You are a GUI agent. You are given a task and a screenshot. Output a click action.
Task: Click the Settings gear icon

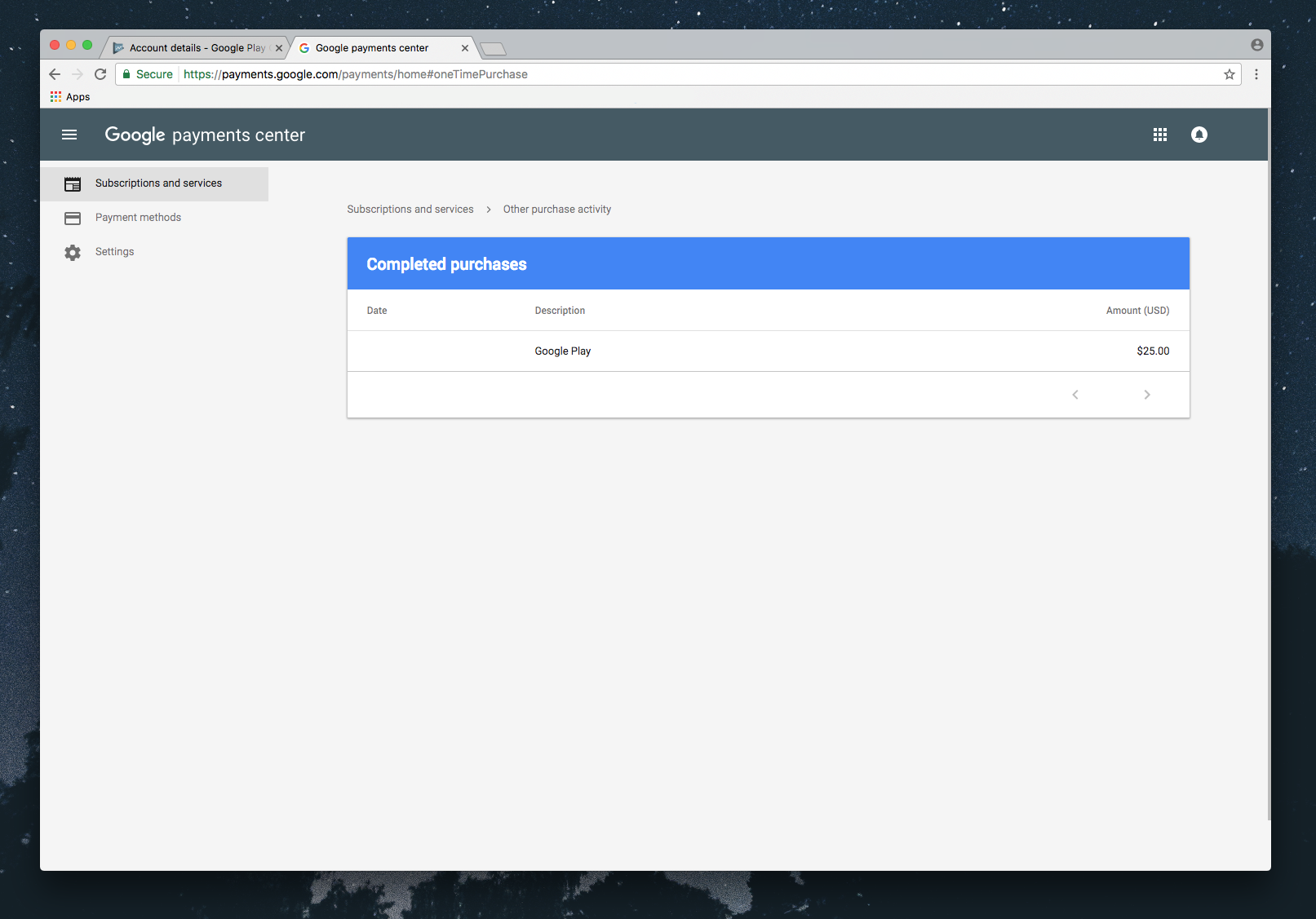coord(73,252)
